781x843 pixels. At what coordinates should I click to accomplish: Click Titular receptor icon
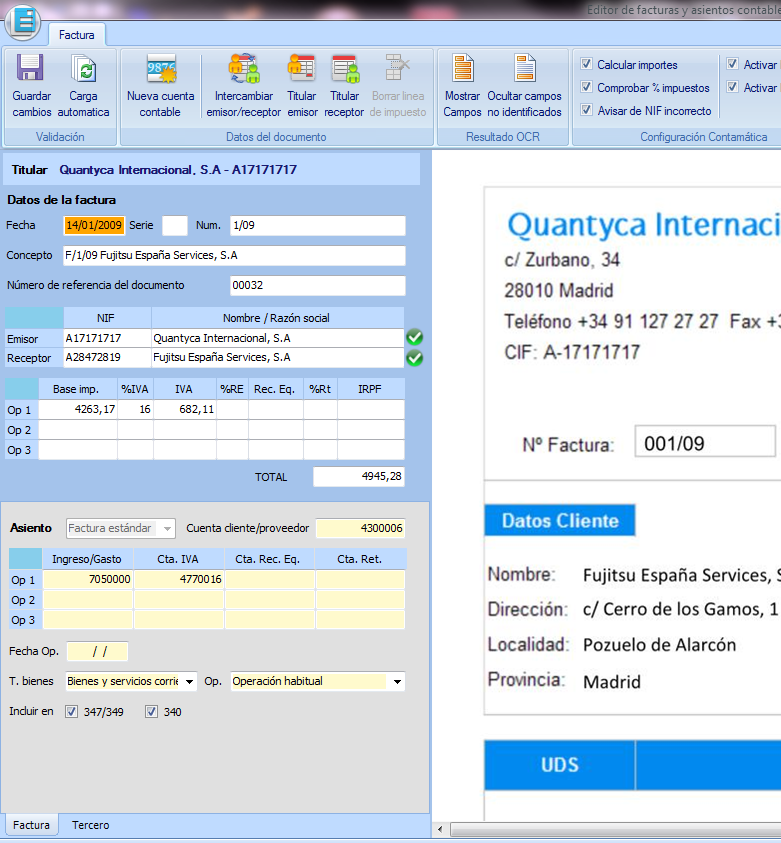click(345, 69)
